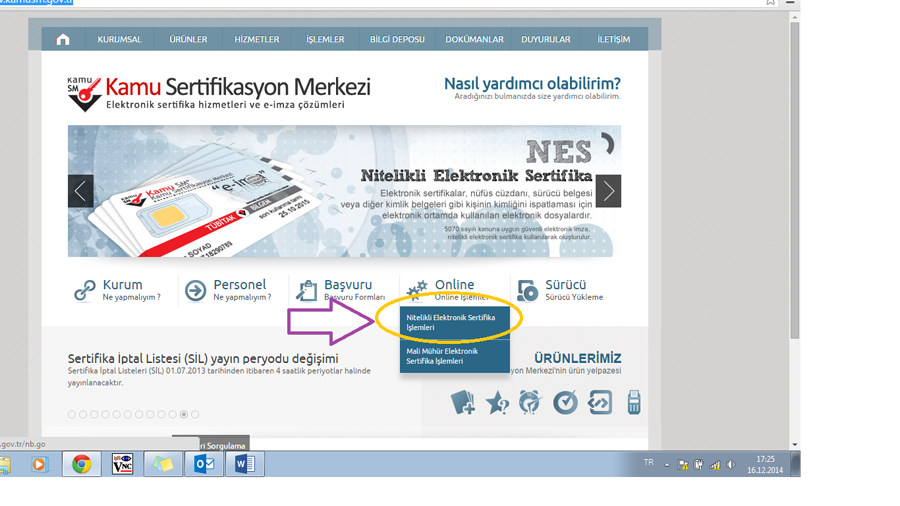Viewport: 900px width, 506px height.
Task: Open Windows Media Player from taskbar
Action: pos(39,464)
